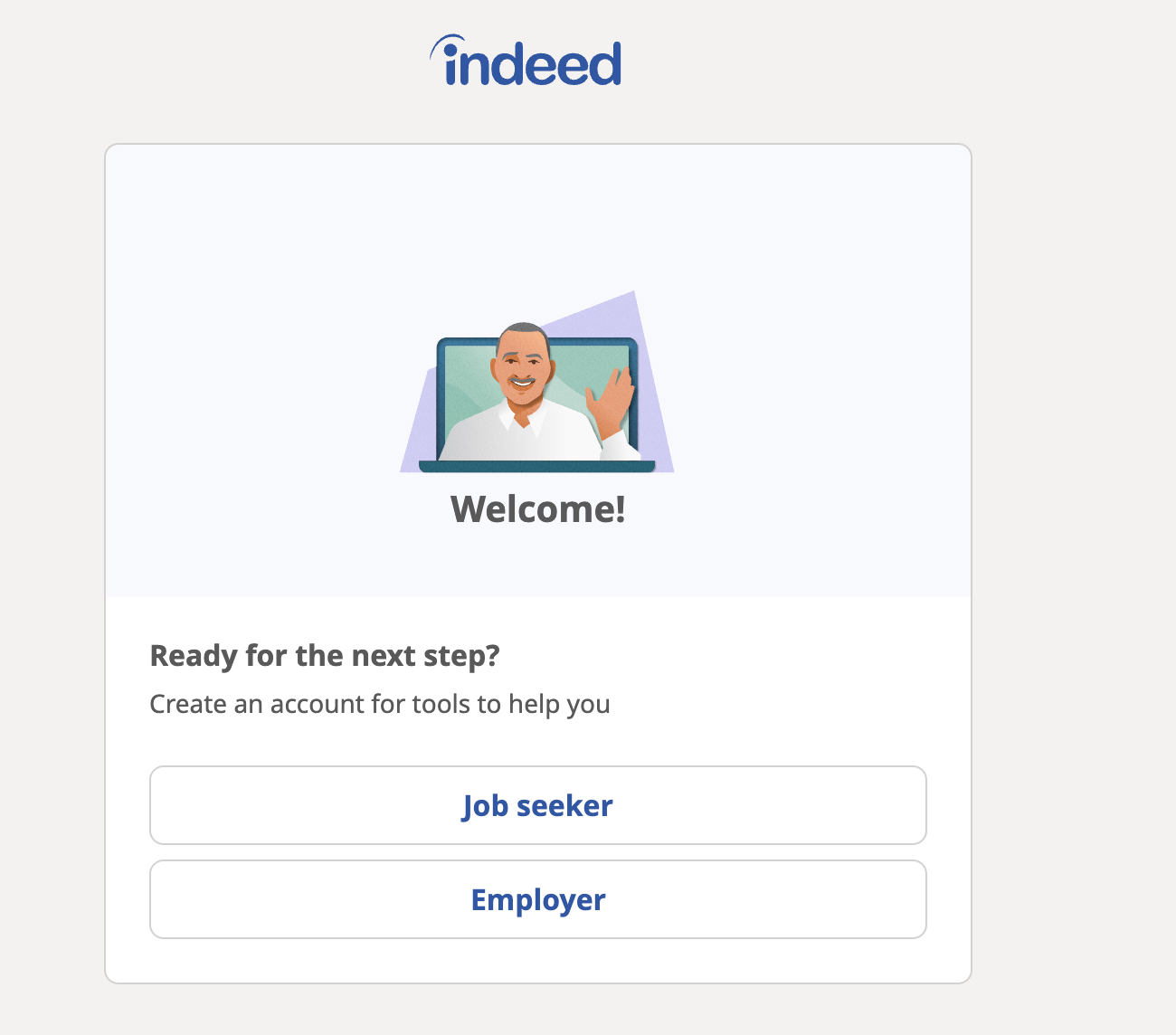This screenshot has height=1035, width=1176.
Task: Click the man's gray hair in illustration
Action: (x=522, y=329)
